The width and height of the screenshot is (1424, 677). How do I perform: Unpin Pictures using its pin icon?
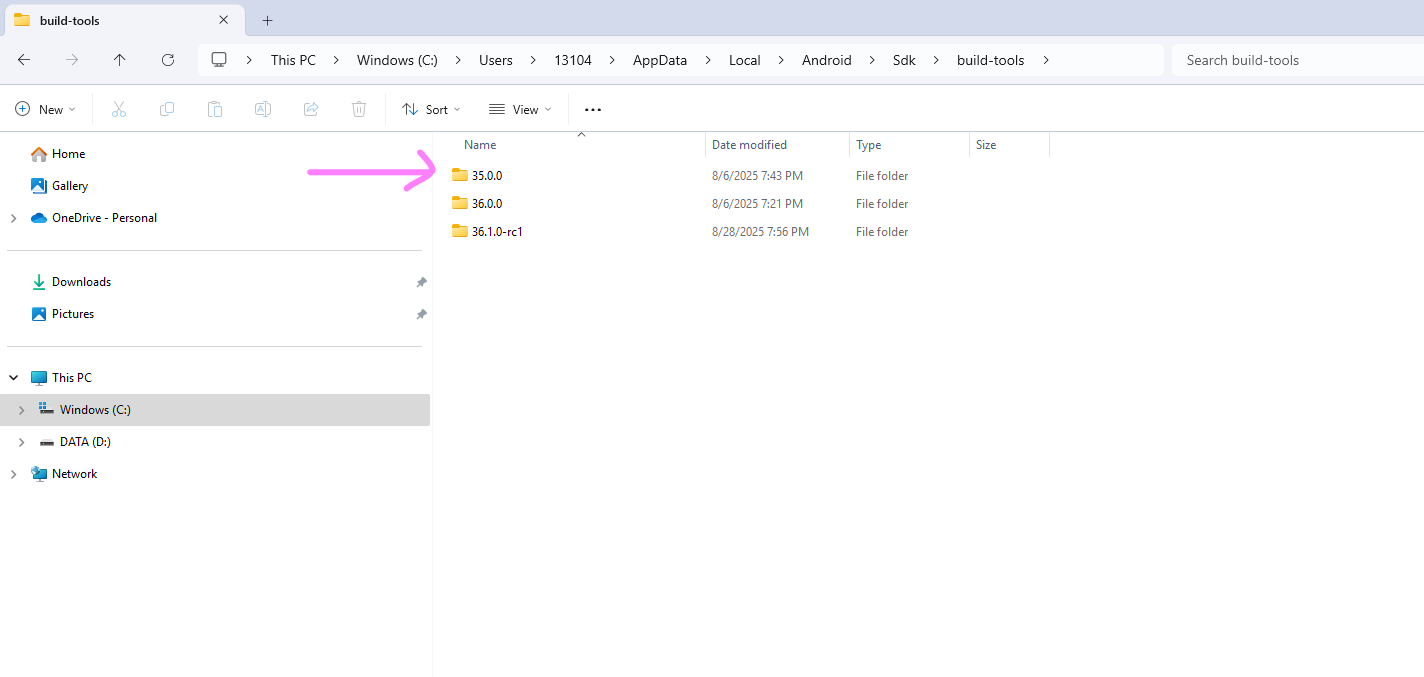click(421, 314)
